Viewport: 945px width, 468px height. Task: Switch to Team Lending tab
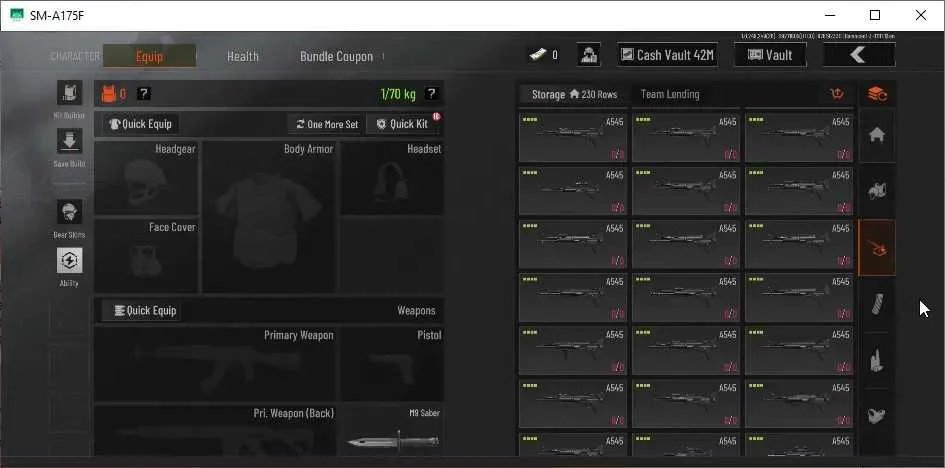670,94
